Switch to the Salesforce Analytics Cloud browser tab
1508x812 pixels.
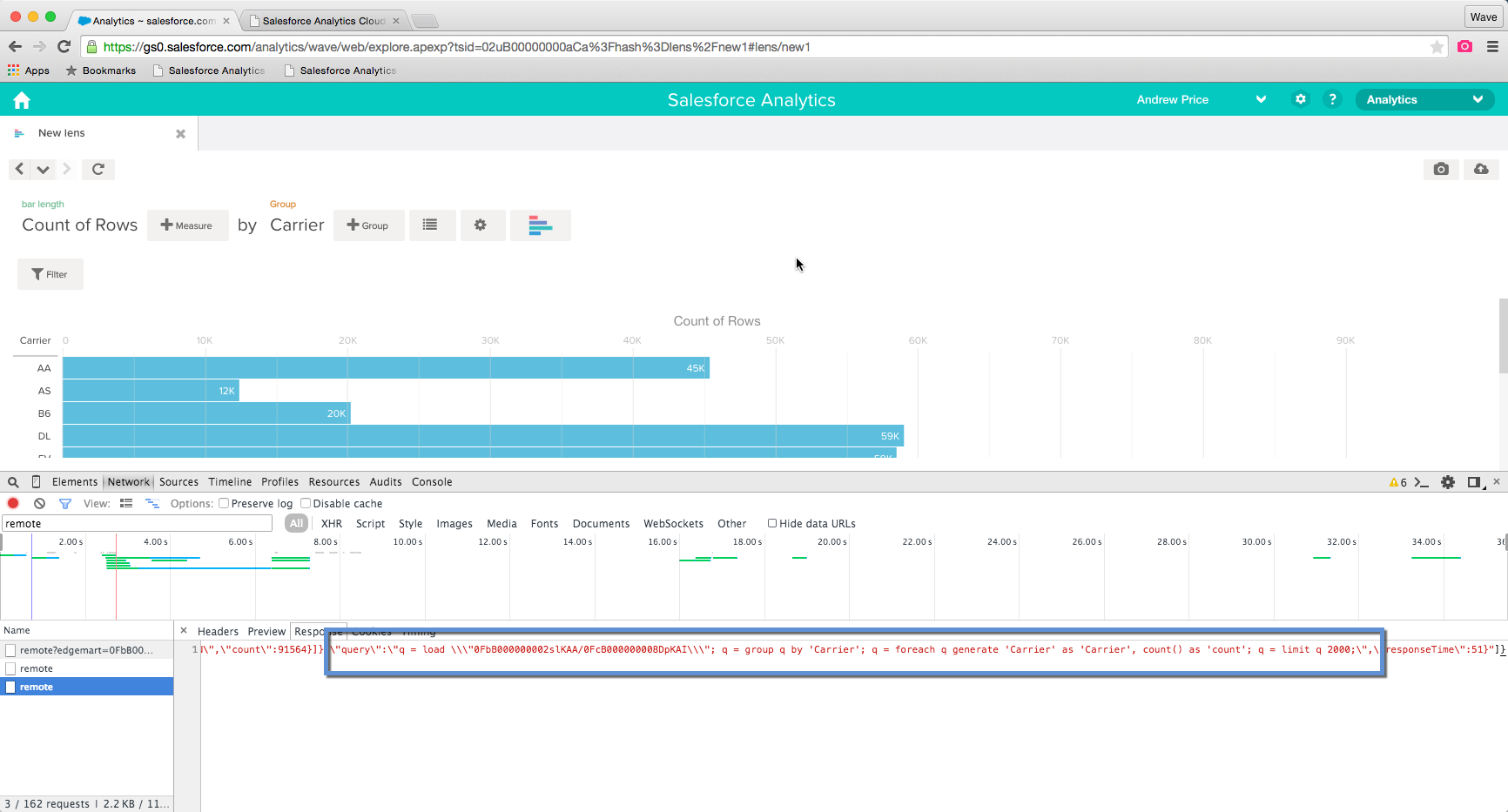point(323,21)
